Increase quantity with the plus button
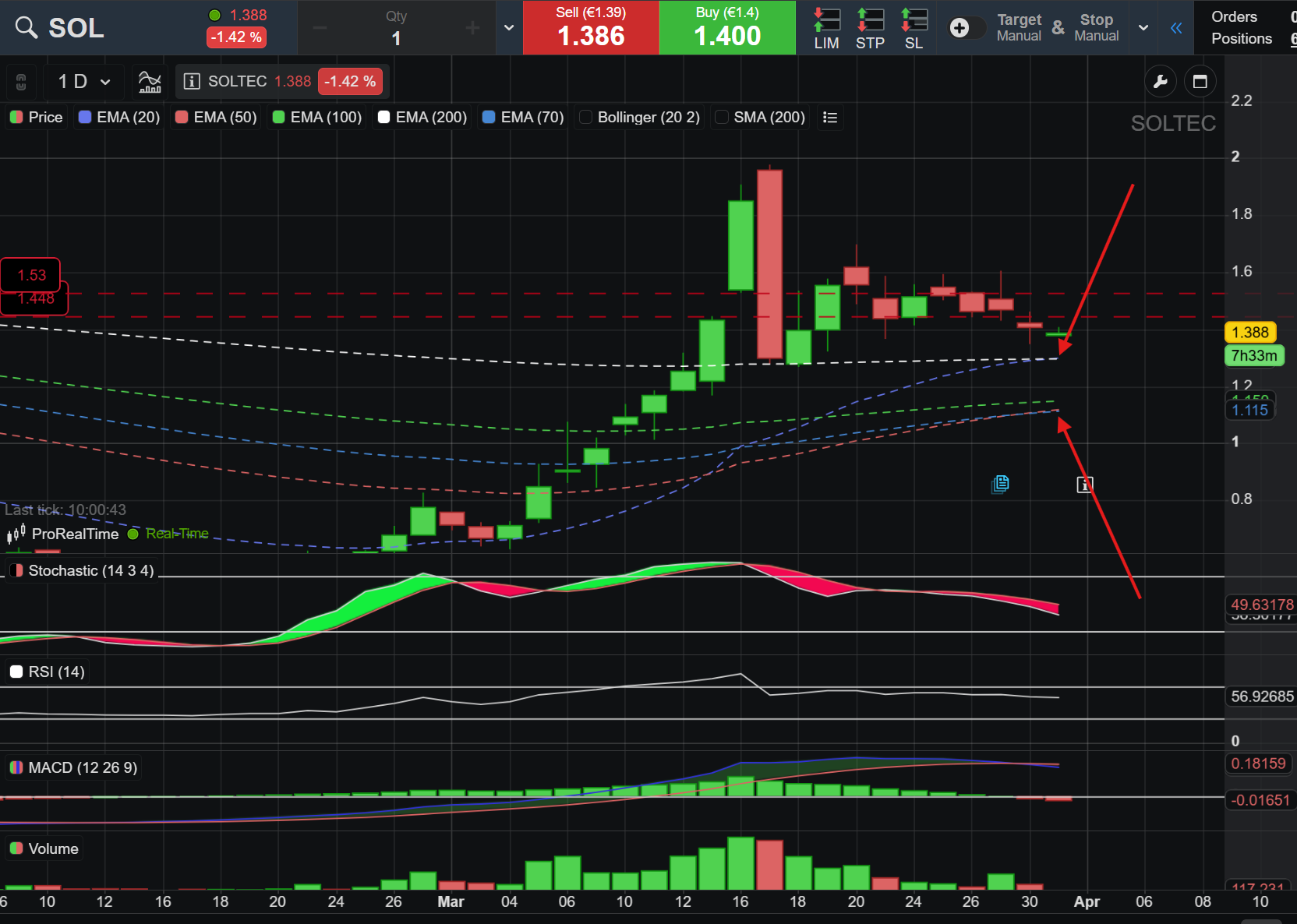The image size is (1297, 924). coord(472,28)
